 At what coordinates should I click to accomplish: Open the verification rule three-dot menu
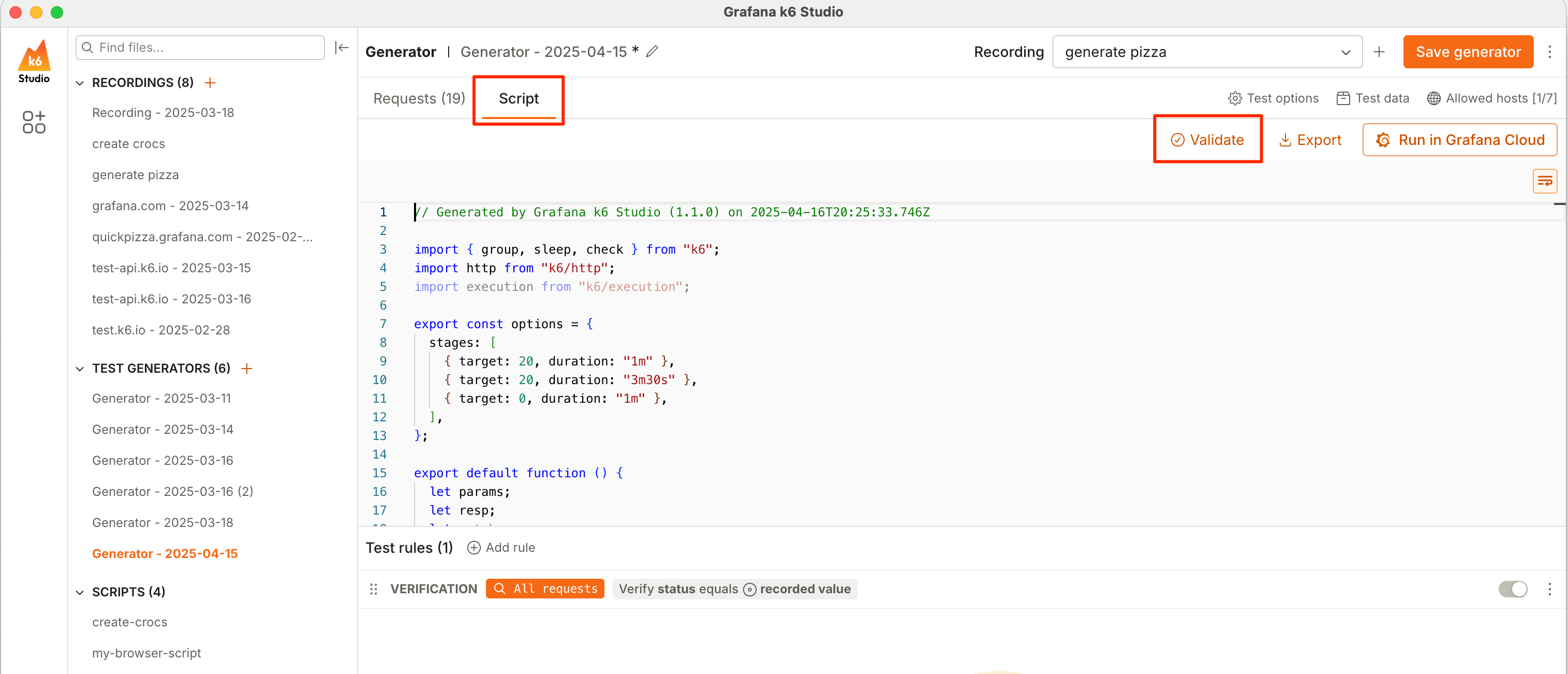tap(1549, 589)
